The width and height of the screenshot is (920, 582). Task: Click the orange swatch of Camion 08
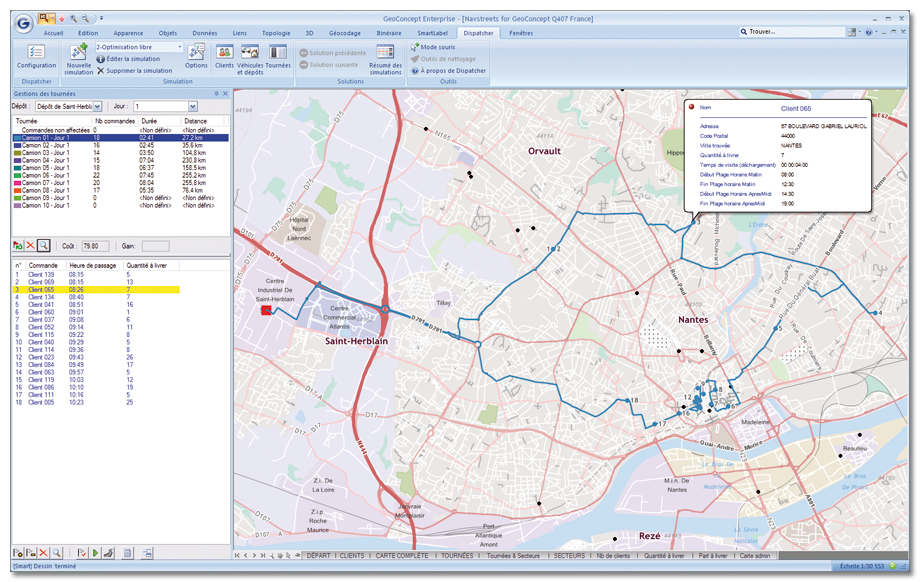17,189
